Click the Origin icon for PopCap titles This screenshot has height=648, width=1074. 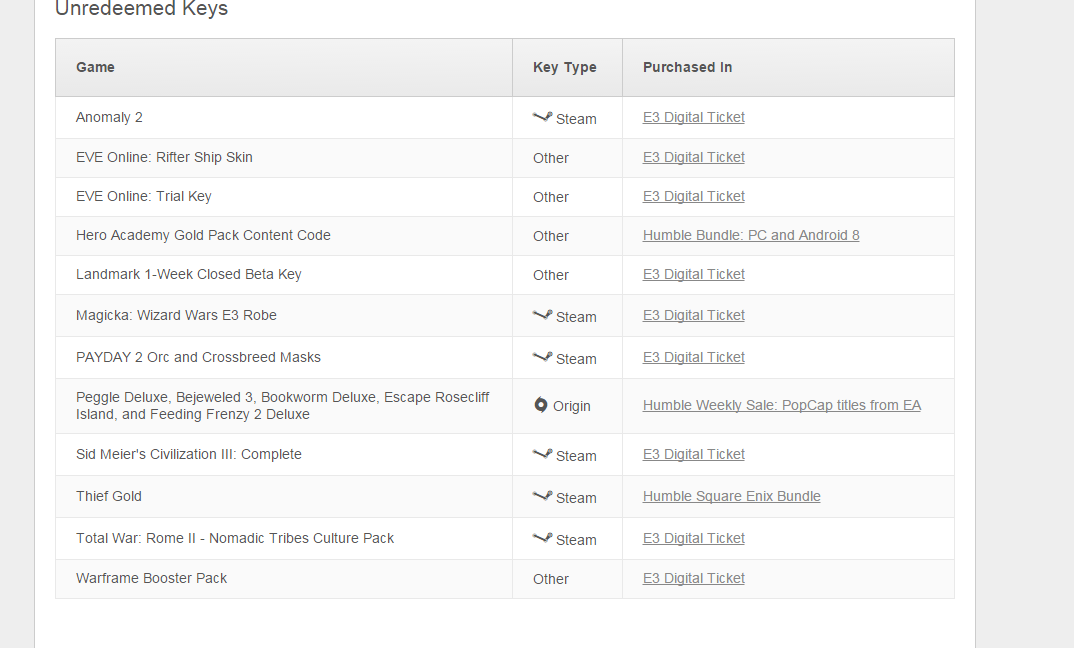tap(541, 405)
